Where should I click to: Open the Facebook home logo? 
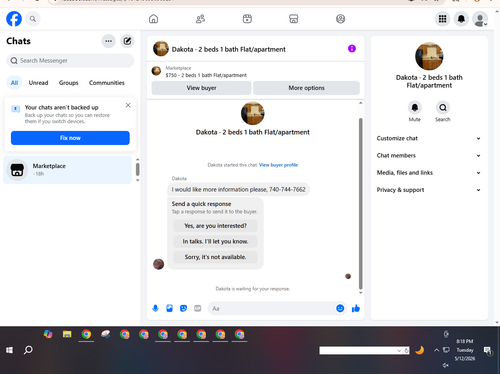click(14, 19)
